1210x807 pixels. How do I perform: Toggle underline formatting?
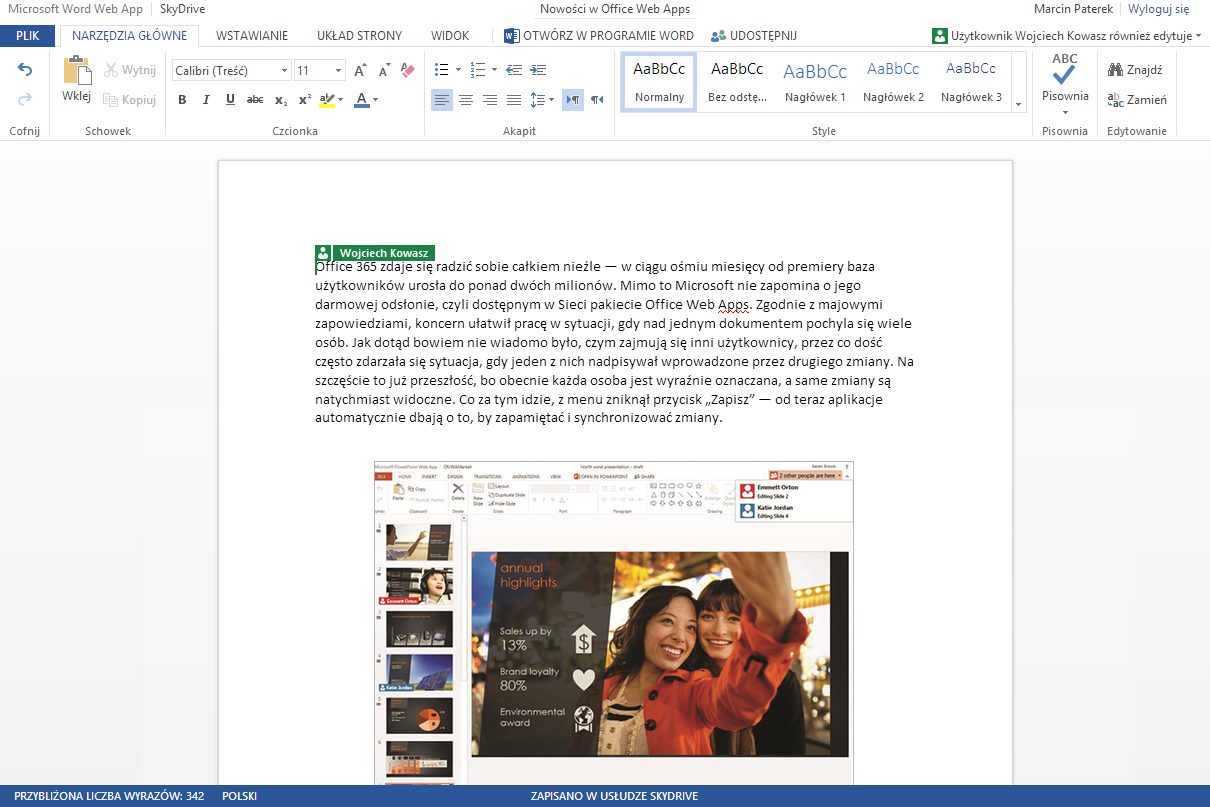coord(230,99)
